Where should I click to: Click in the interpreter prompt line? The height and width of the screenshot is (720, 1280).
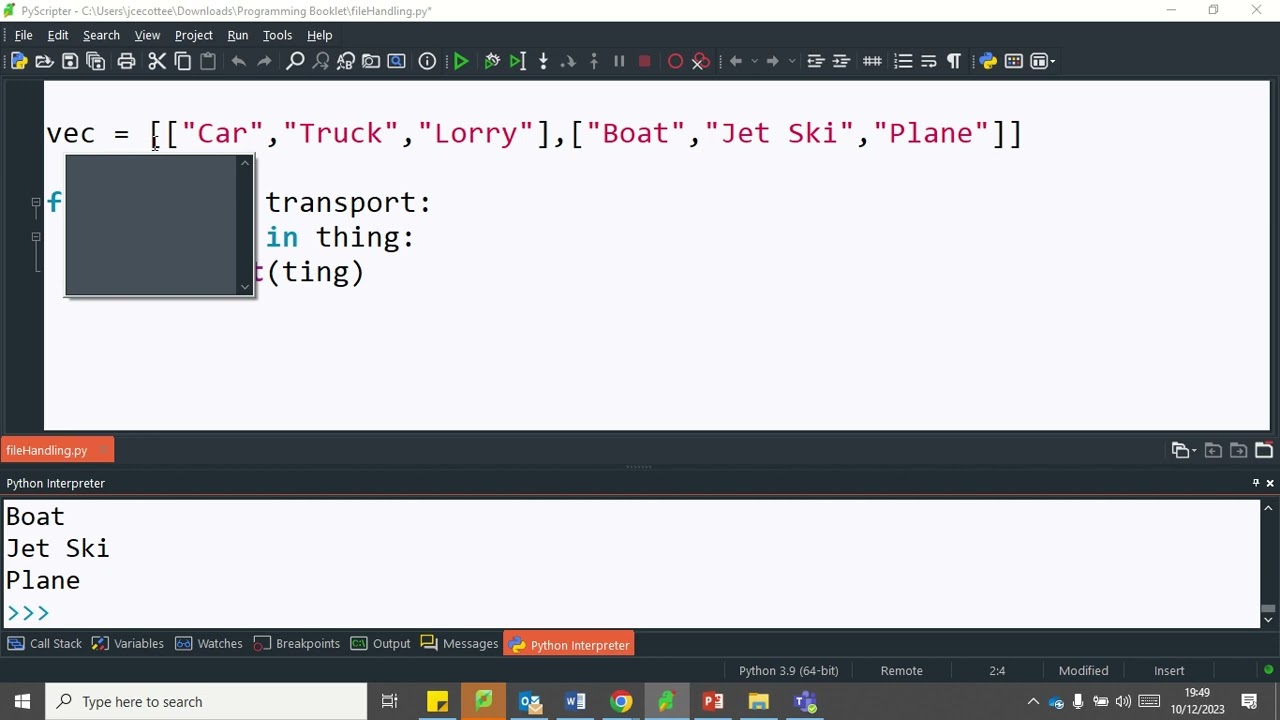point(630,612)
